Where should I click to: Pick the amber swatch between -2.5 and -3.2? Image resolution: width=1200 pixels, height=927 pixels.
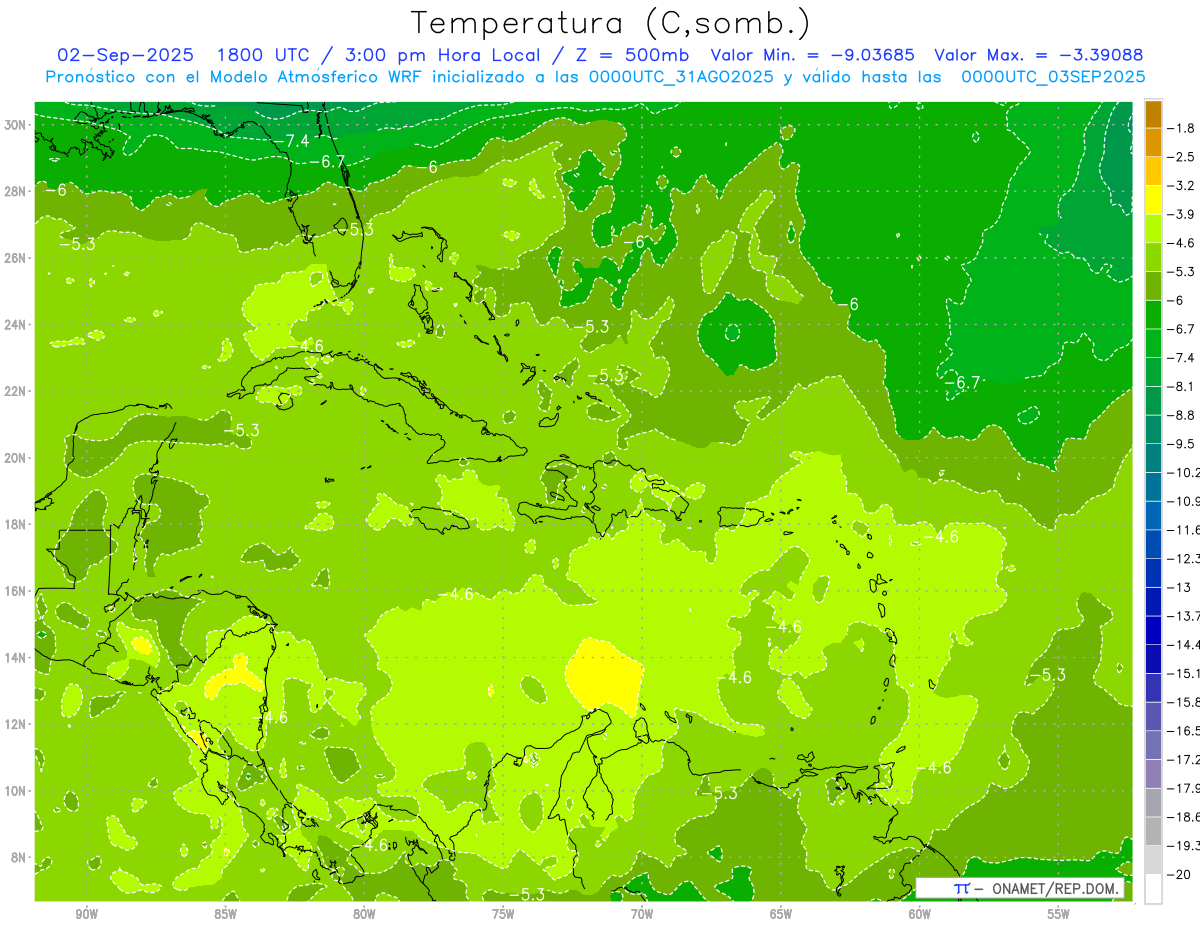(1153, 171)
